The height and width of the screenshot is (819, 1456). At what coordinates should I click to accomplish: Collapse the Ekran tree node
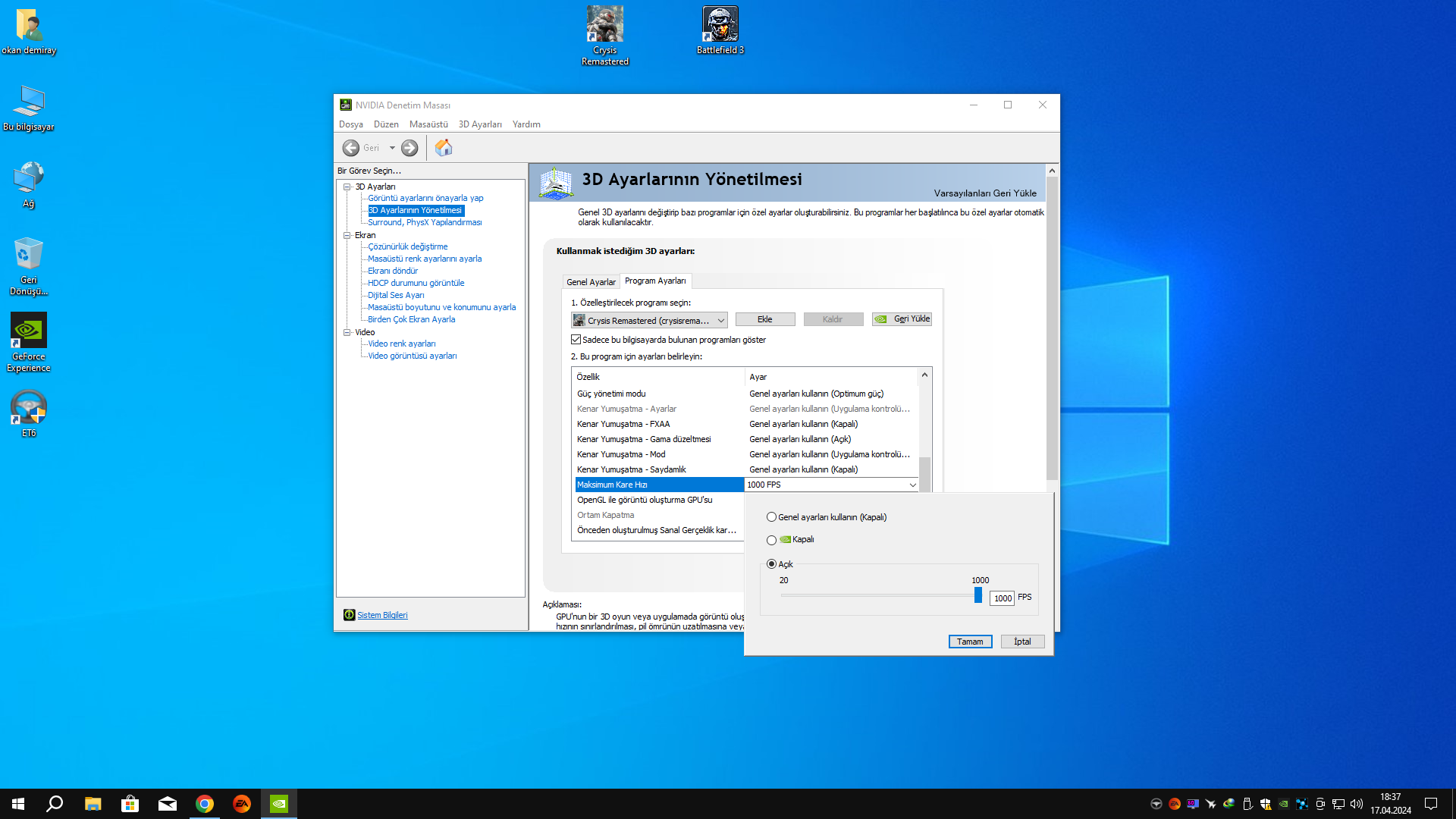(x=347, y=235)
